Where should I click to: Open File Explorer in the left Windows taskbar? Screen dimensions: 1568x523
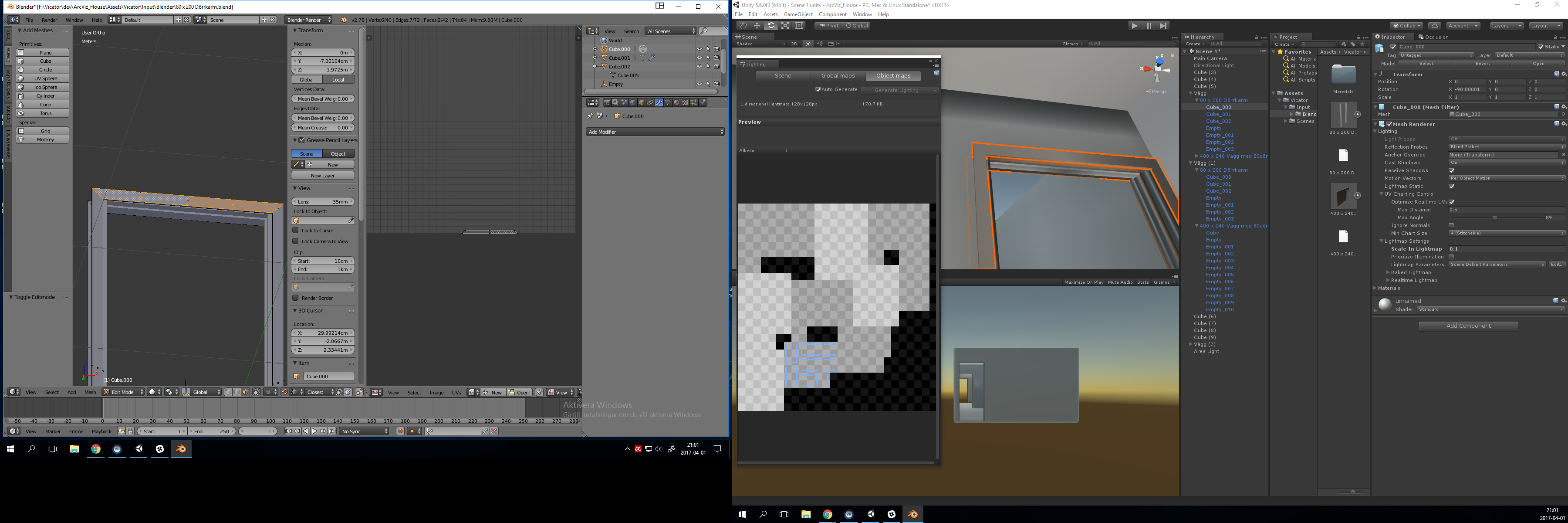click(x=74, y=449)
